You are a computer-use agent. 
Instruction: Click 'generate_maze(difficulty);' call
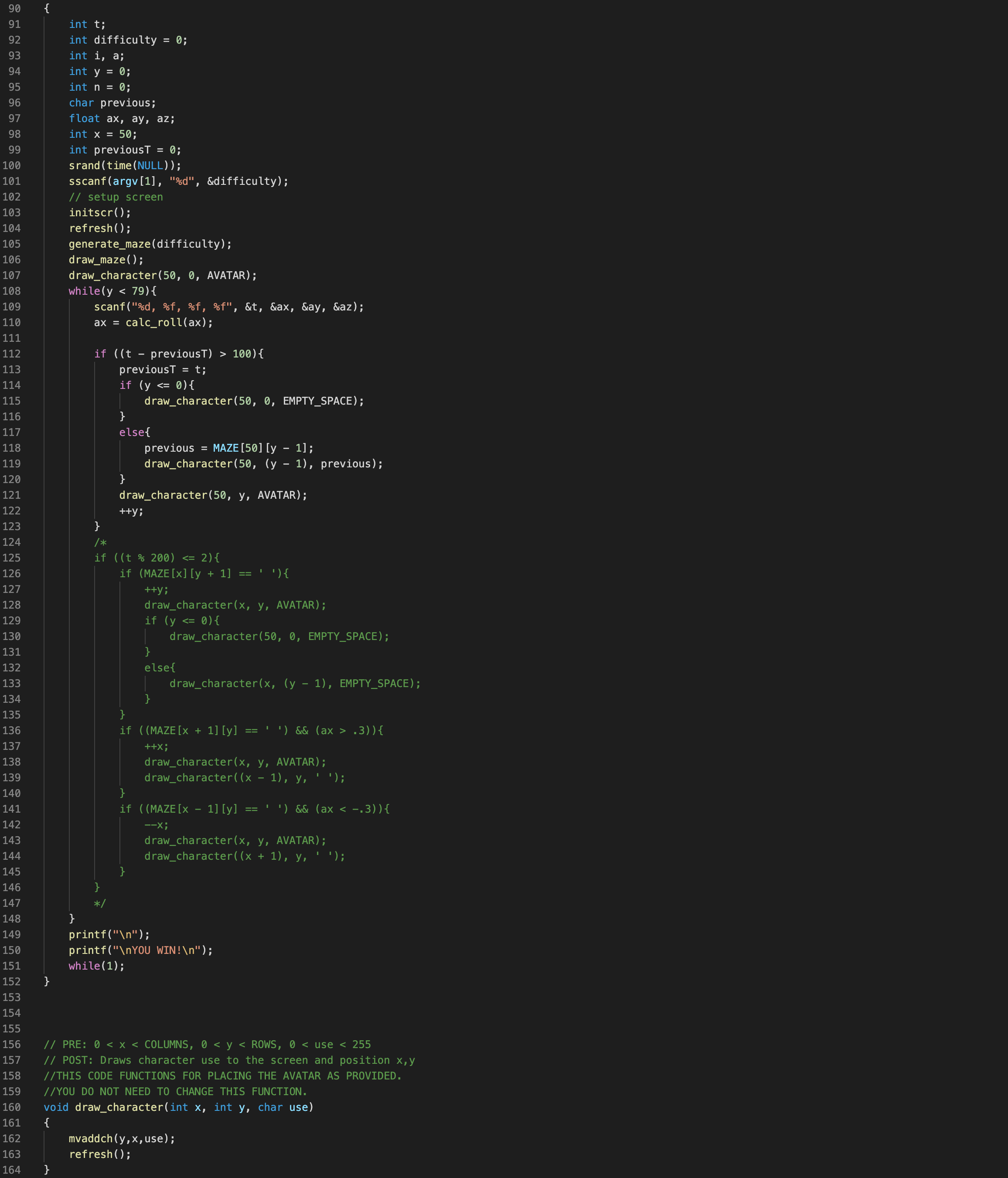[150, 244]
